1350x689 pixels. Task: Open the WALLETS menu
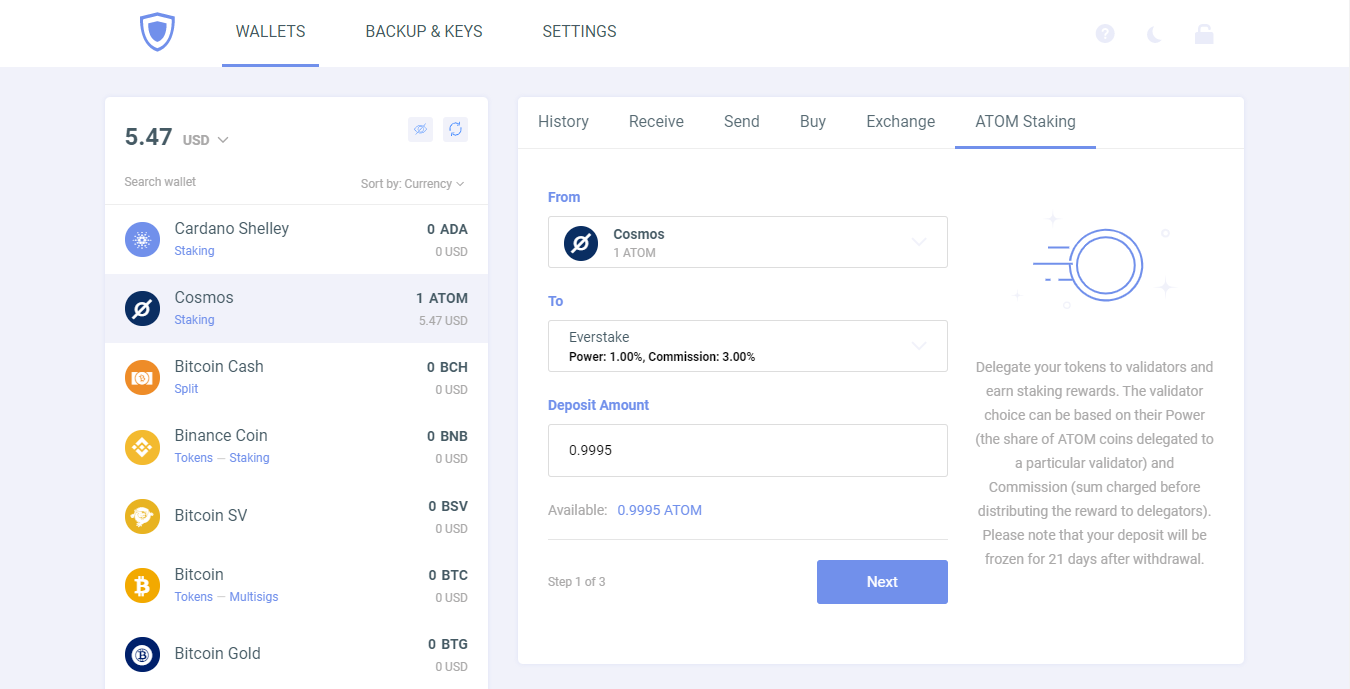coord(271,32)
